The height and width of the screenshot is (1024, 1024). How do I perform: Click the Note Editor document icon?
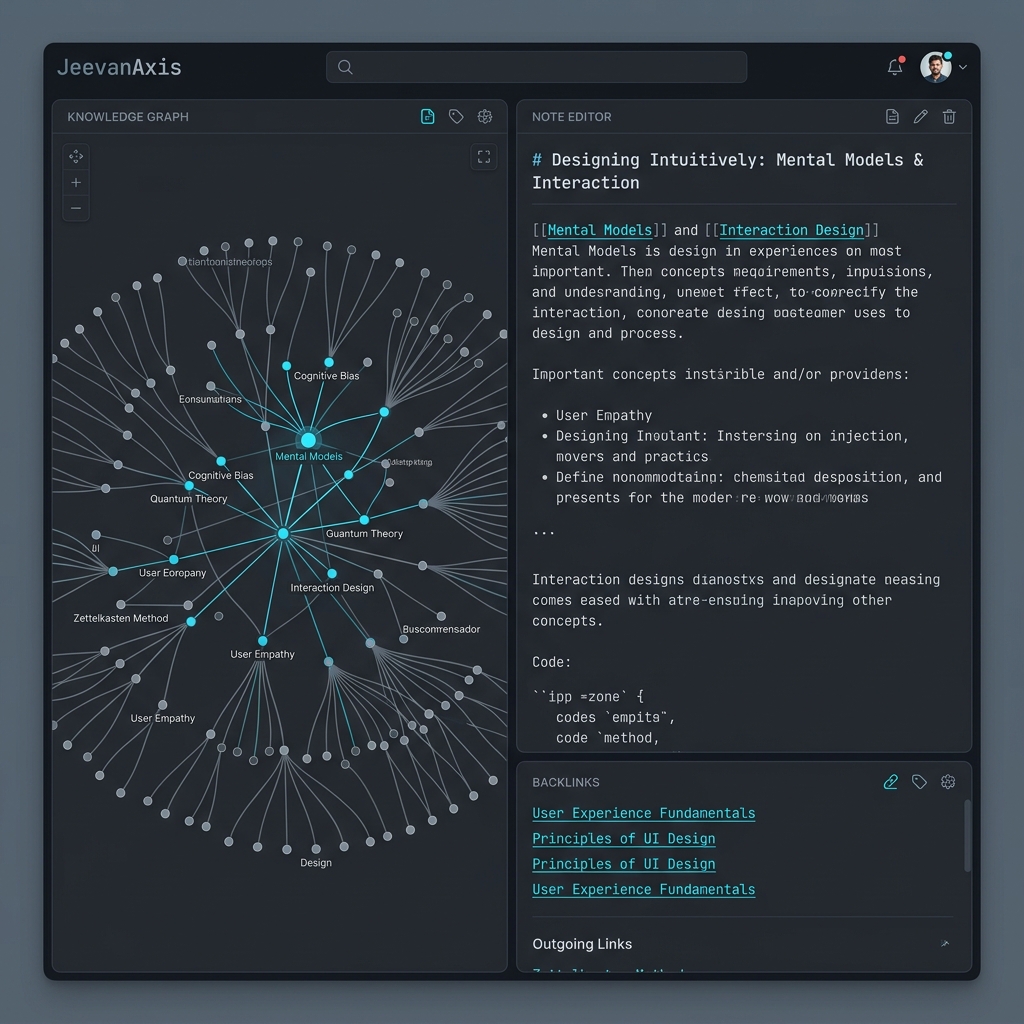(892, 117)
